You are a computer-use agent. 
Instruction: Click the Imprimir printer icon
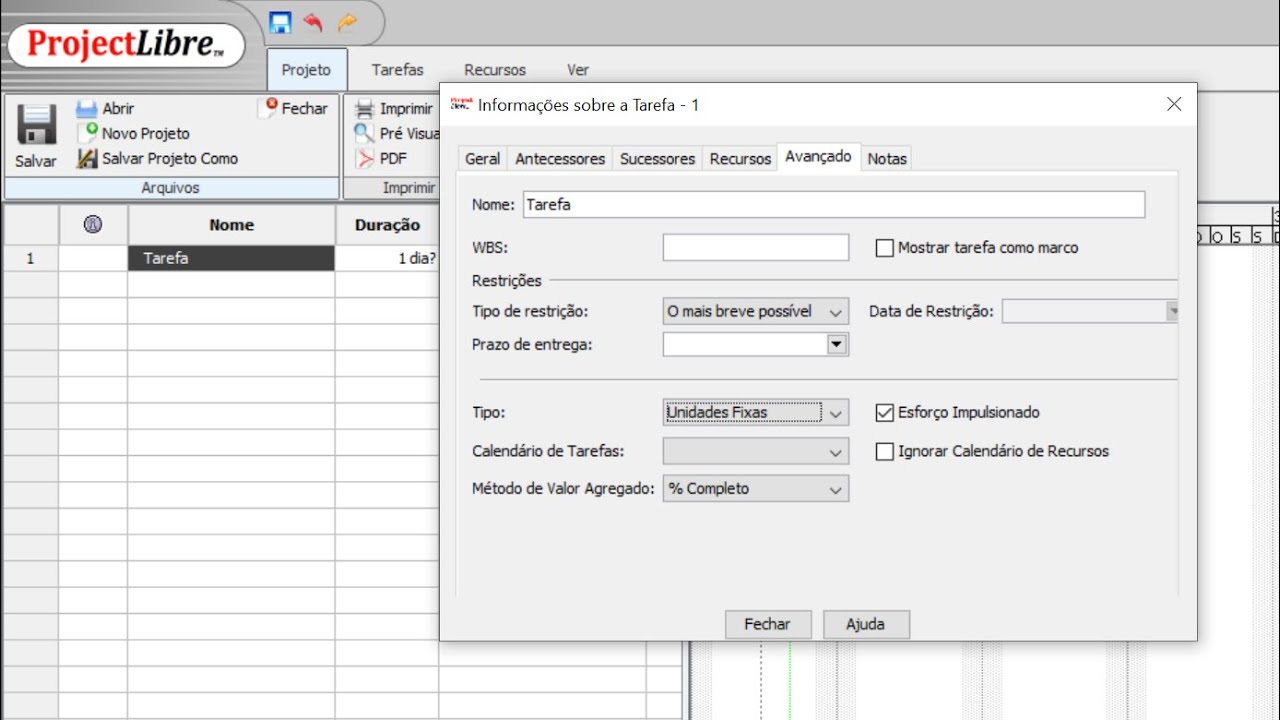364,108
